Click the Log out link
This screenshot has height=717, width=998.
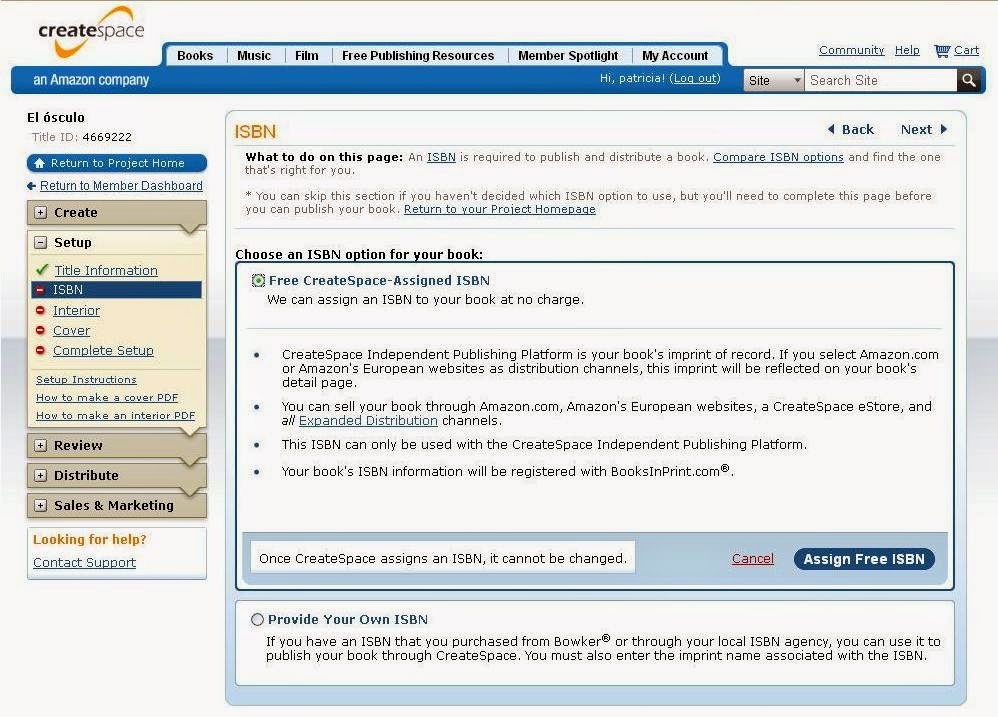695,78
